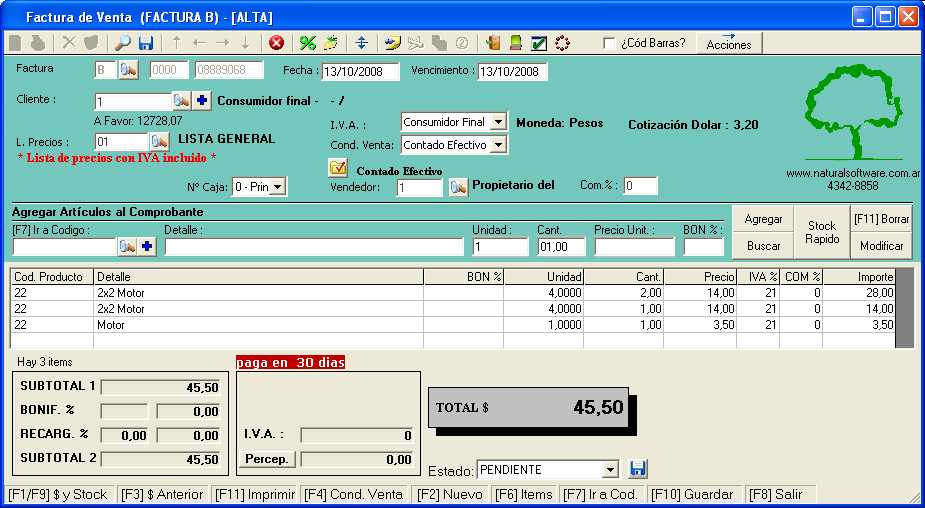Image resolution: width=925 pixels, height=508 pixels.
Task: Click the Cod. Producto column header
Action: (52, 277)
